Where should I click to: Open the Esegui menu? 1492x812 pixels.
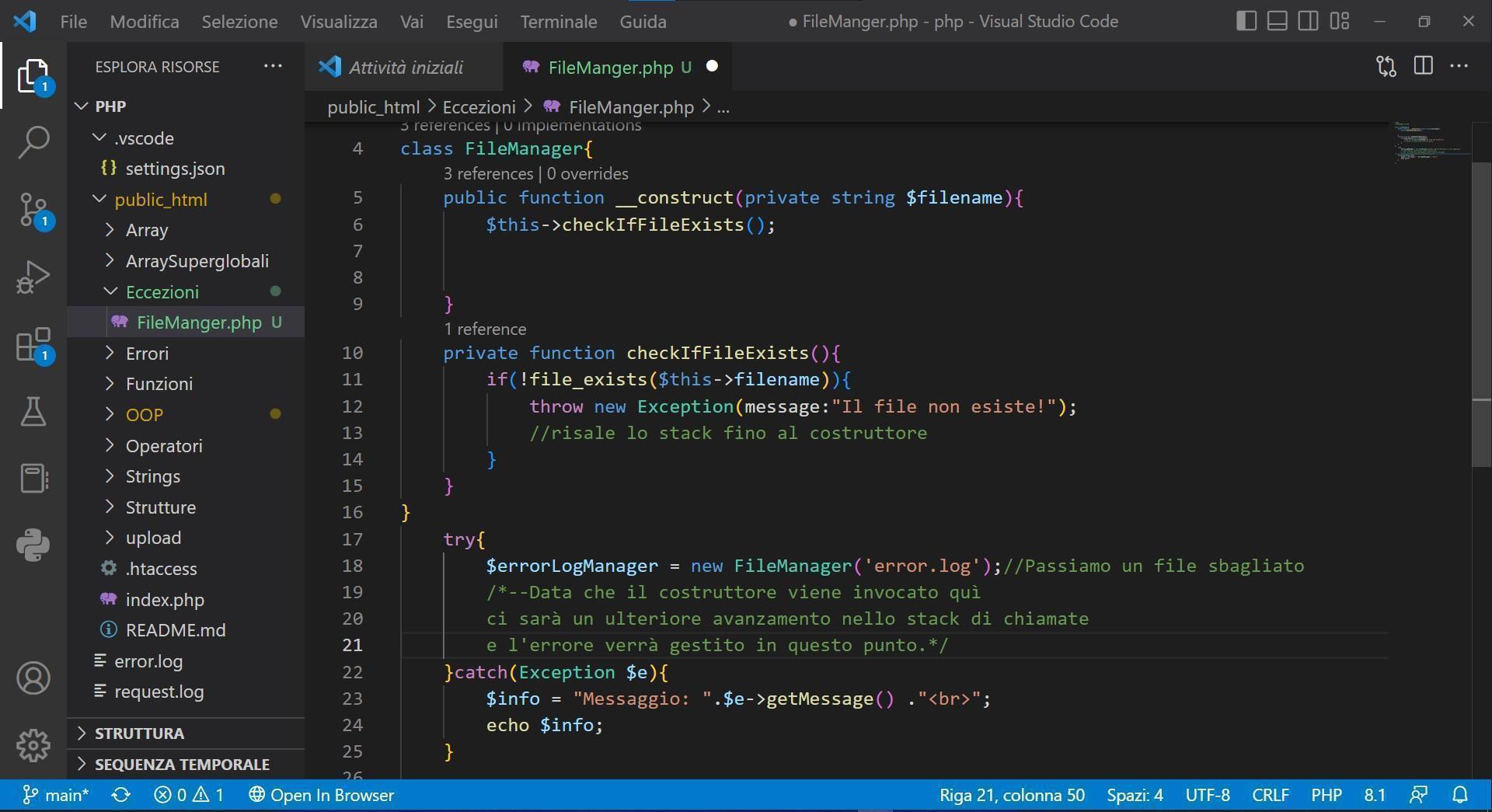coord(472,22)
